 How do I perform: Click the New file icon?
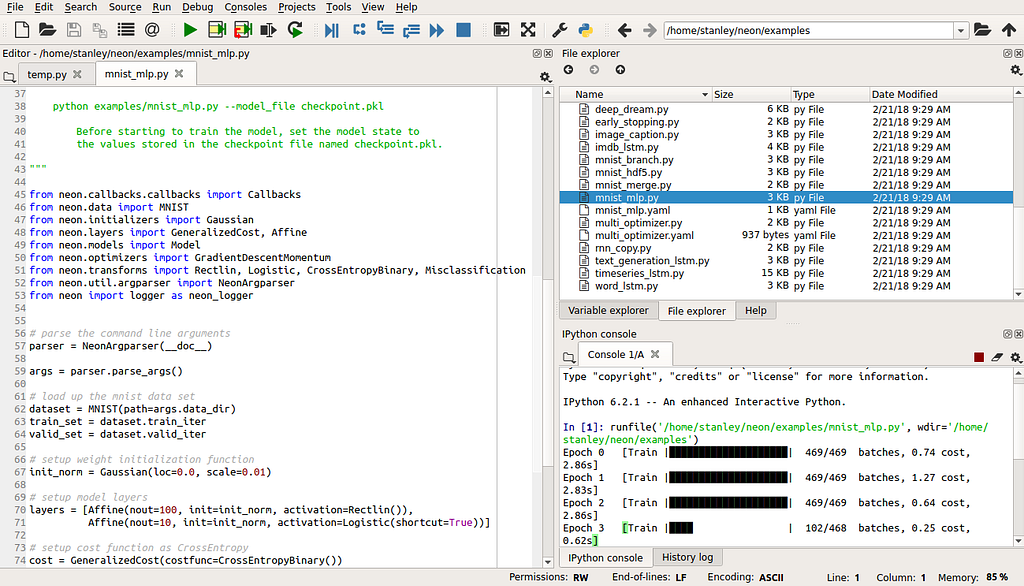pos(21,30)
